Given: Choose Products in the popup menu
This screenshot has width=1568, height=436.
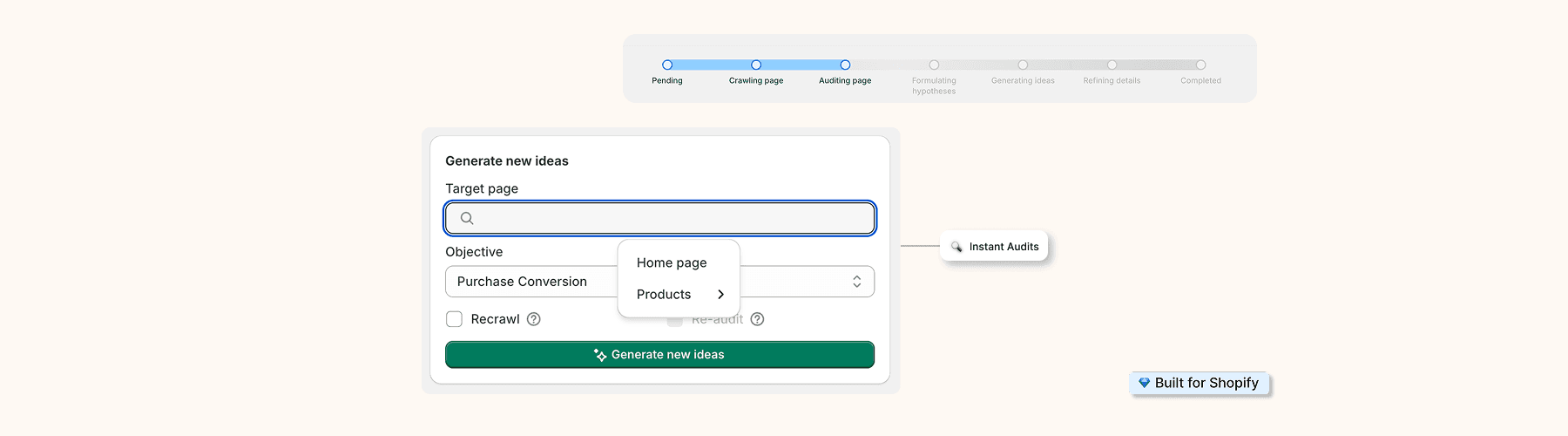Looking at the screenshot, I should (664, 295).
